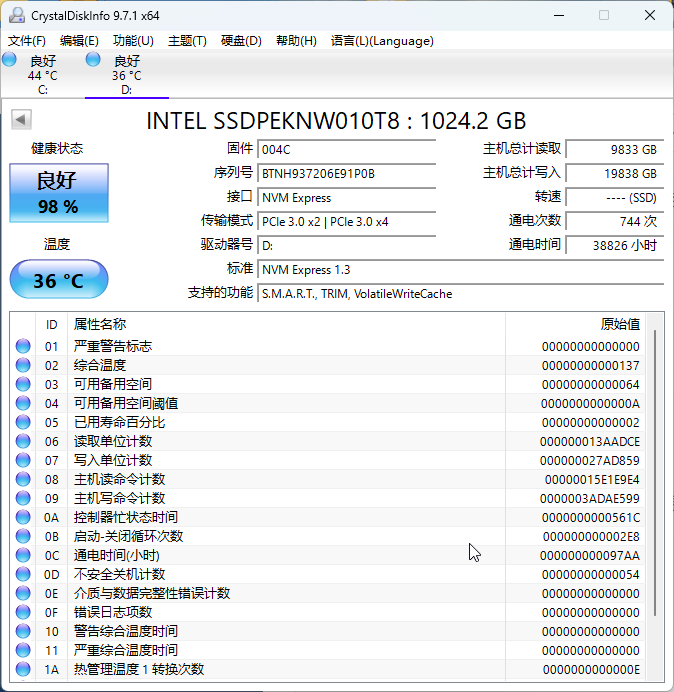Open the 帮助(H) menu
This screenshot has height=692, width=674.
click(x=296, y=41)
